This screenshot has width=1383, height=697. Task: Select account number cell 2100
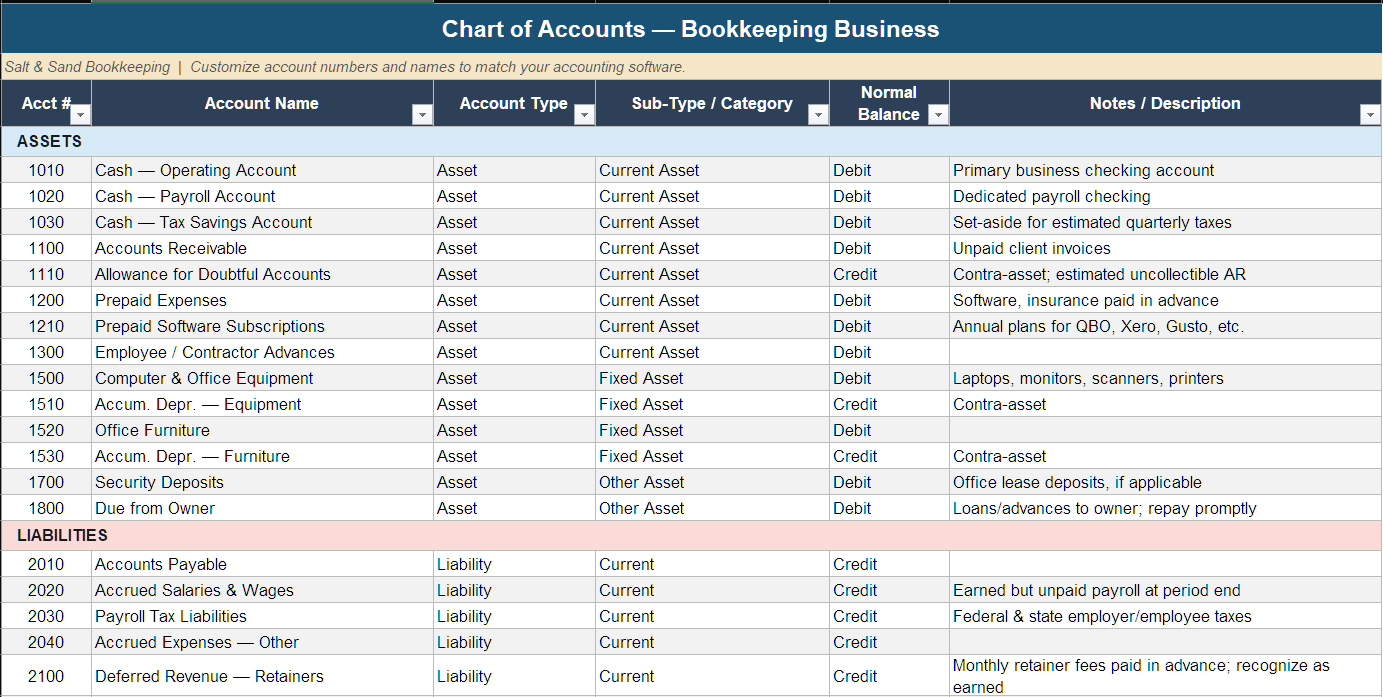(46, 676)
